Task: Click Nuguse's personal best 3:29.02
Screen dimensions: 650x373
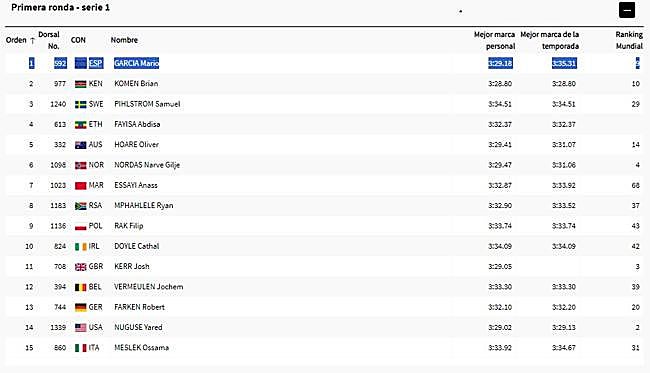Action: [500, 327]
